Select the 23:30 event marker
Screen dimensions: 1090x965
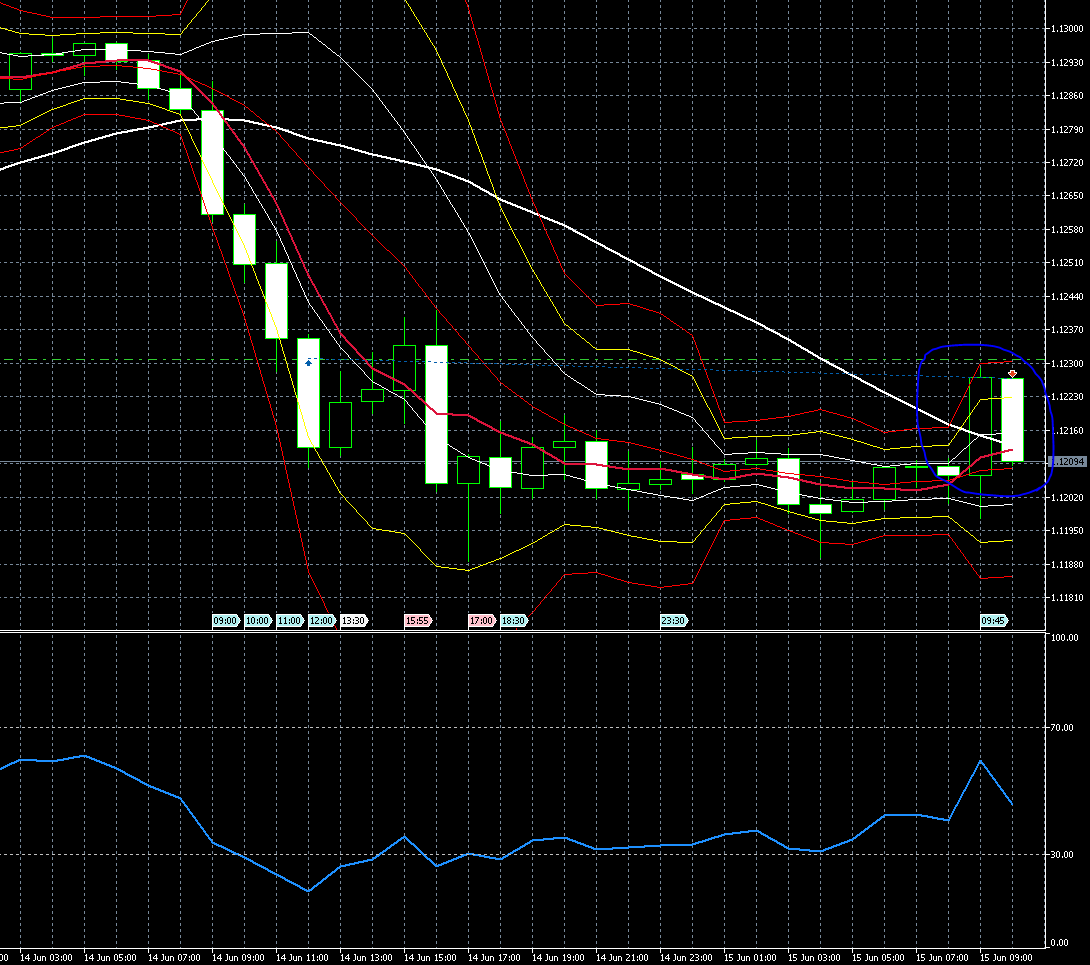click(x=673, y=621)
